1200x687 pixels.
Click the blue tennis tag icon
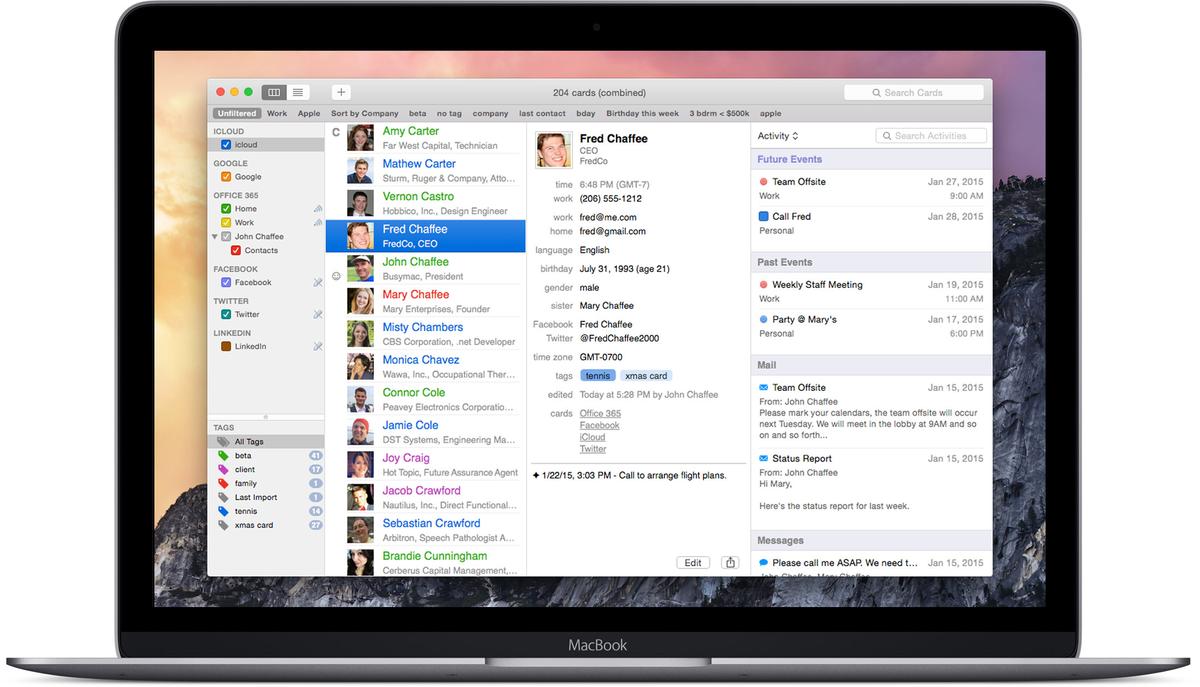click(x=223, y=511)
